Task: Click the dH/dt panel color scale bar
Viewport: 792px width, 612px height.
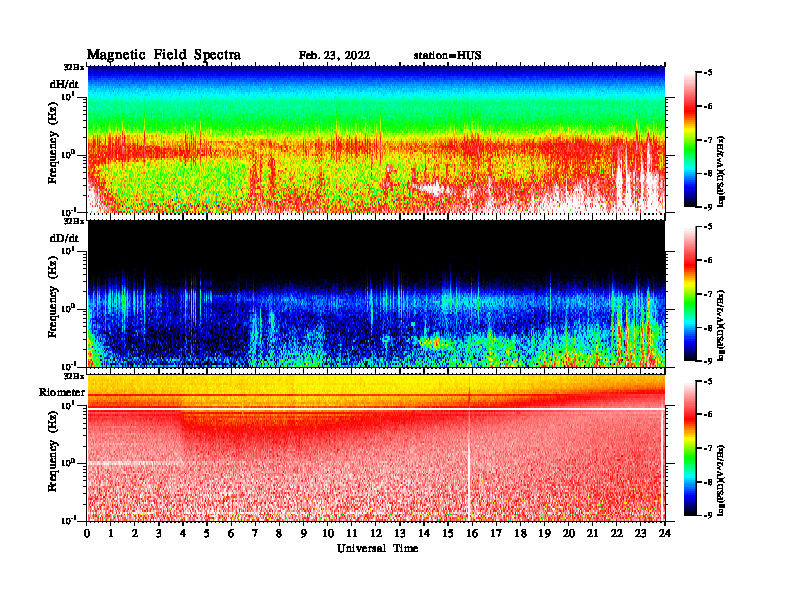Action: click(690, 139)
